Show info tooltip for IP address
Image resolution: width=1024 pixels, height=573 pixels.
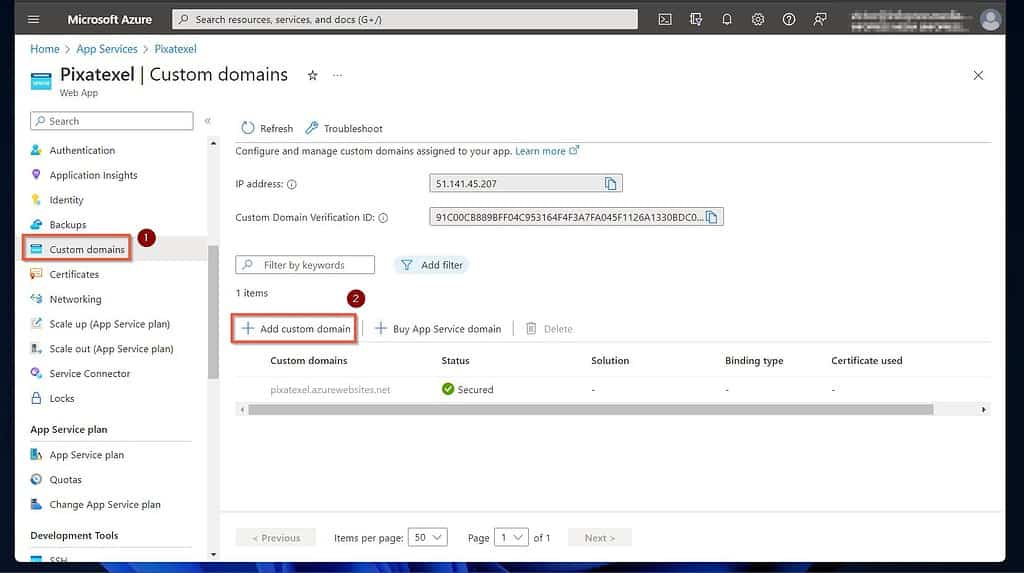pos(292,184)
